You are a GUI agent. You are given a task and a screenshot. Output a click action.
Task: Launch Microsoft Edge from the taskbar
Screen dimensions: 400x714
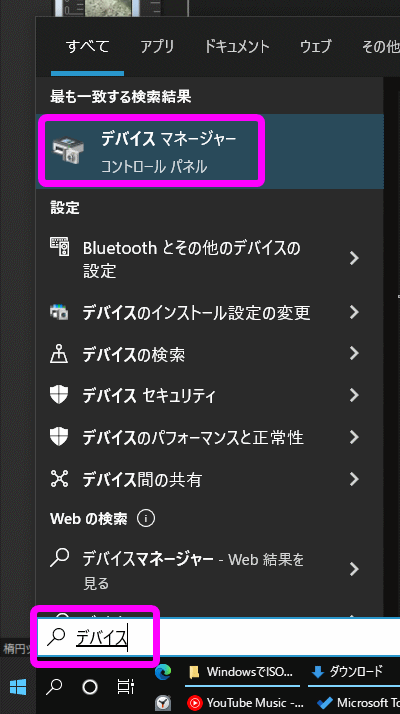point(163,672)
